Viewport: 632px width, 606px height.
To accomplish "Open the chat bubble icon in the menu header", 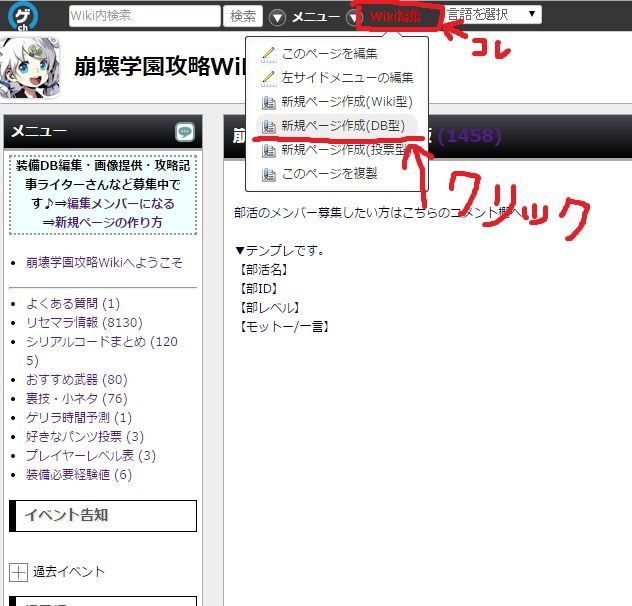I will tap(184, 132).
